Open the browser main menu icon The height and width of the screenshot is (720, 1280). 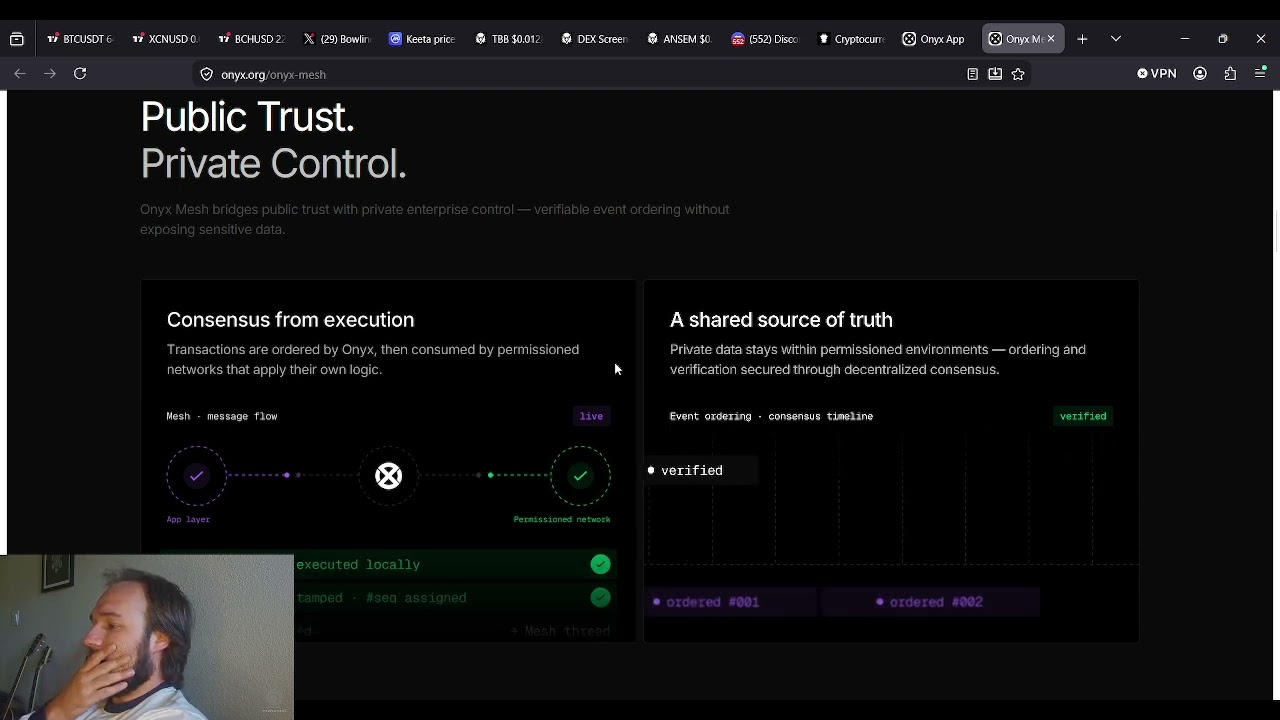1261,73
